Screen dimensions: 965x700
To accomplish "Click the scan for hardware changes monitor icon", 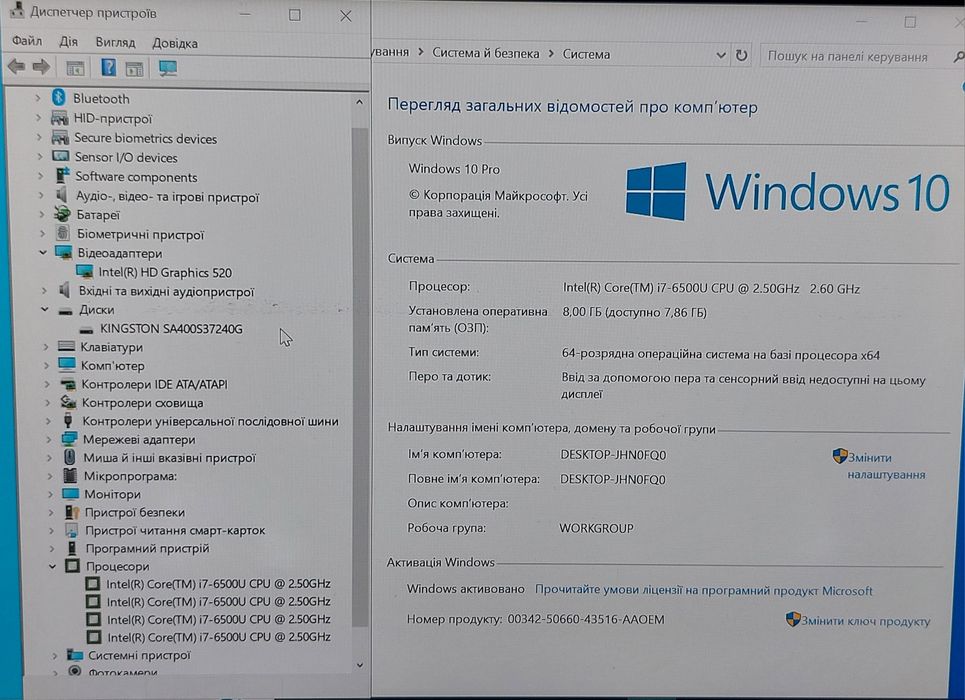I will 167,68.
